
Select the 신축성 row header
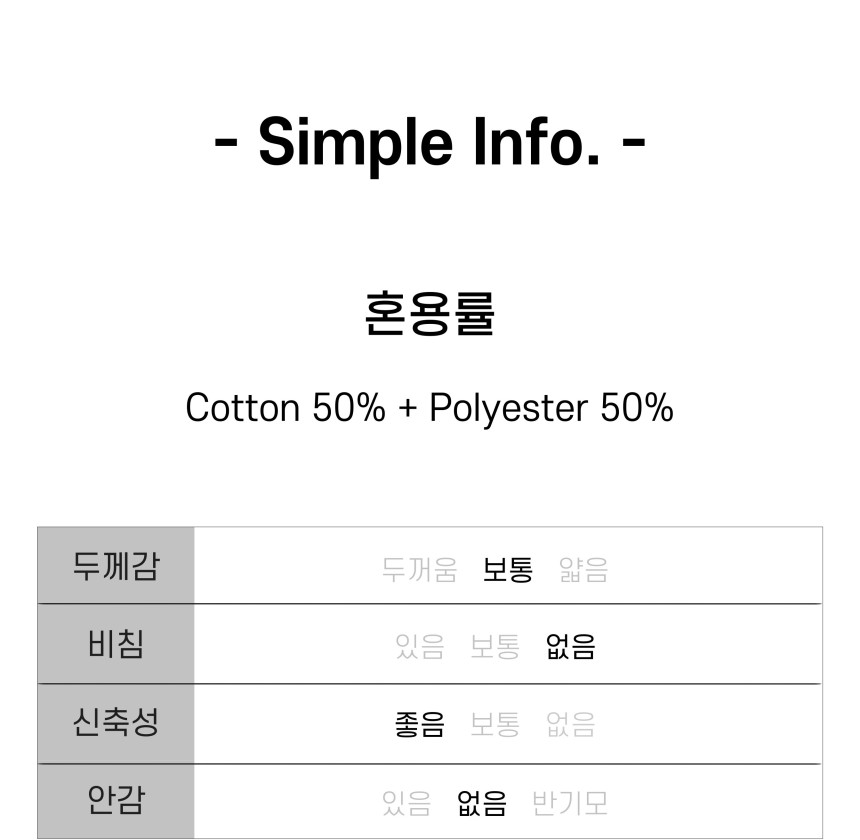[x=116, y=722]
